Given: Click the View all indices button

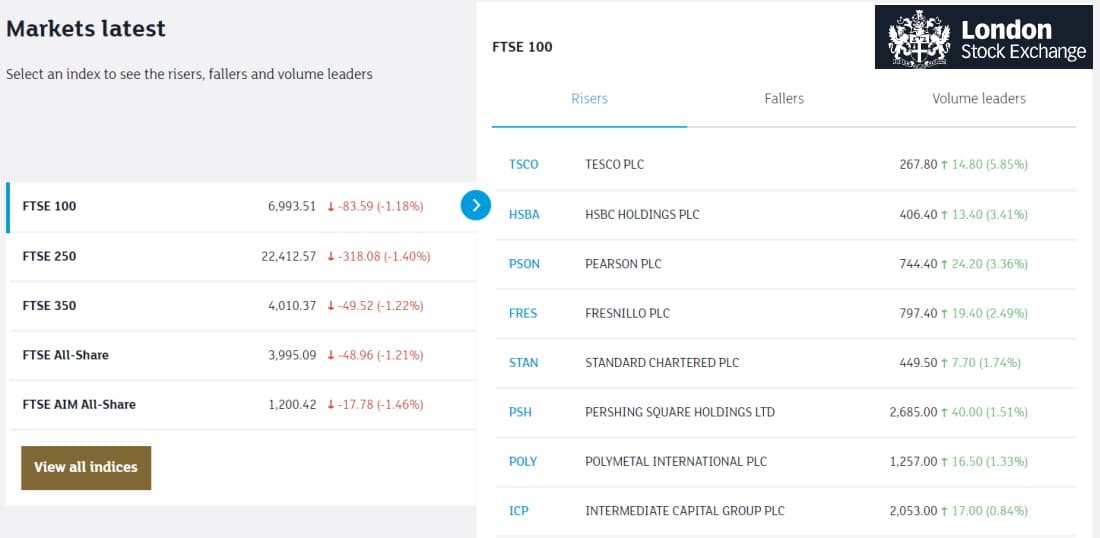Looking at the screenshot, I should 86,467.
